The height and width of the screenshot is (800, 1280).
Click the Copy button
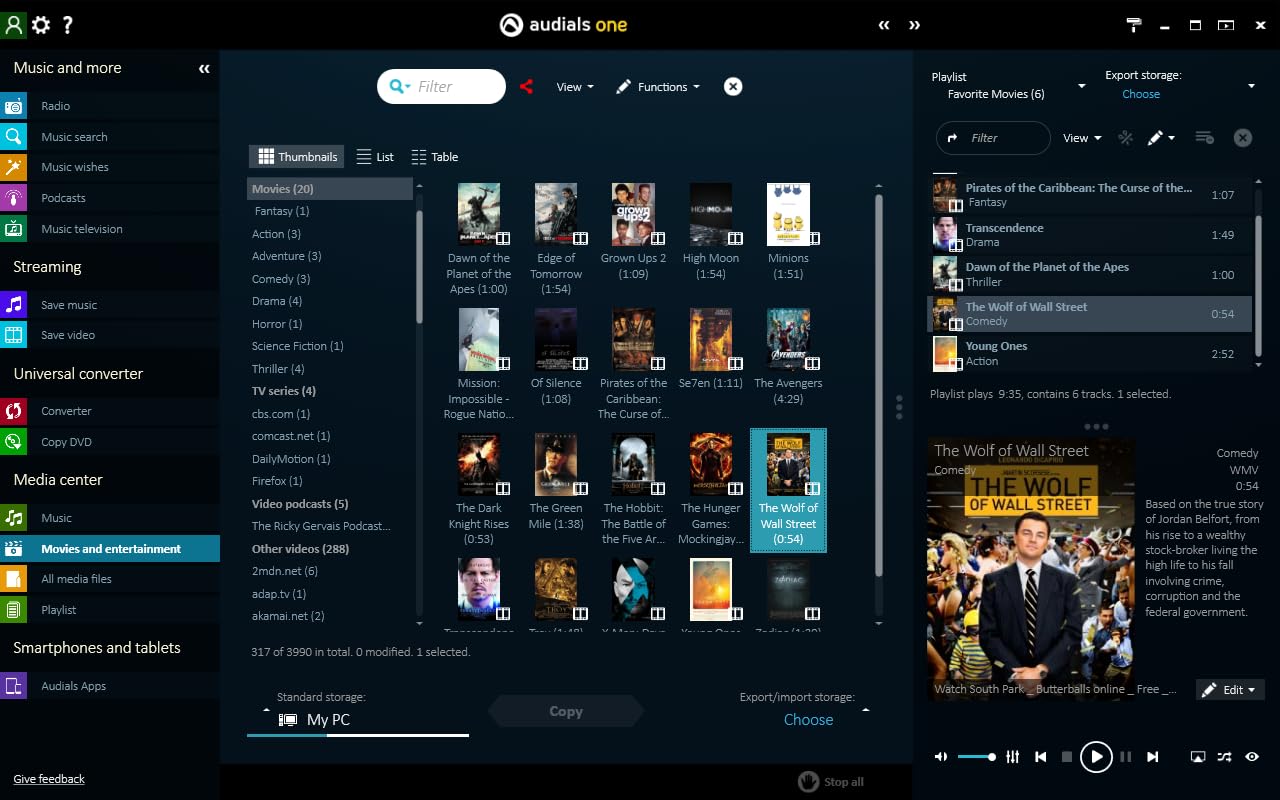point(566,711)
